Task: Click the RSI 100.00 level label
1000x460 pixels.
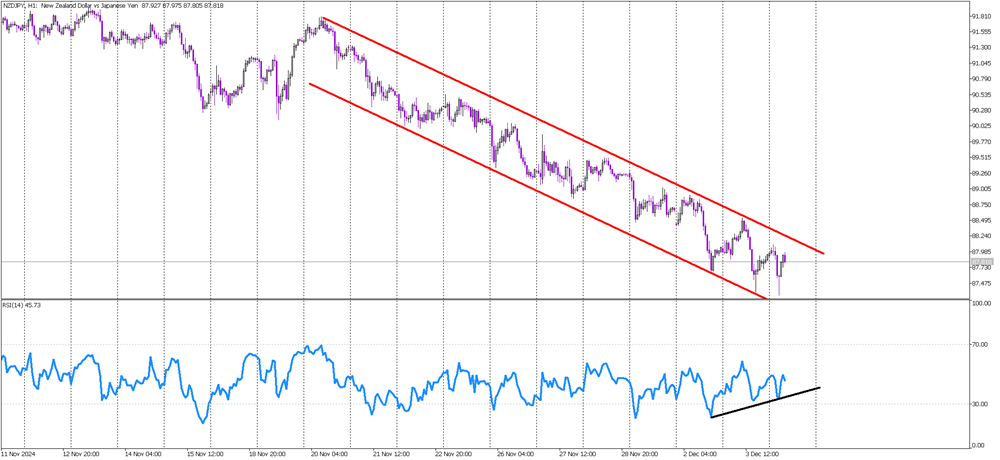Action: pyautogui.click(x=981, y=304)
